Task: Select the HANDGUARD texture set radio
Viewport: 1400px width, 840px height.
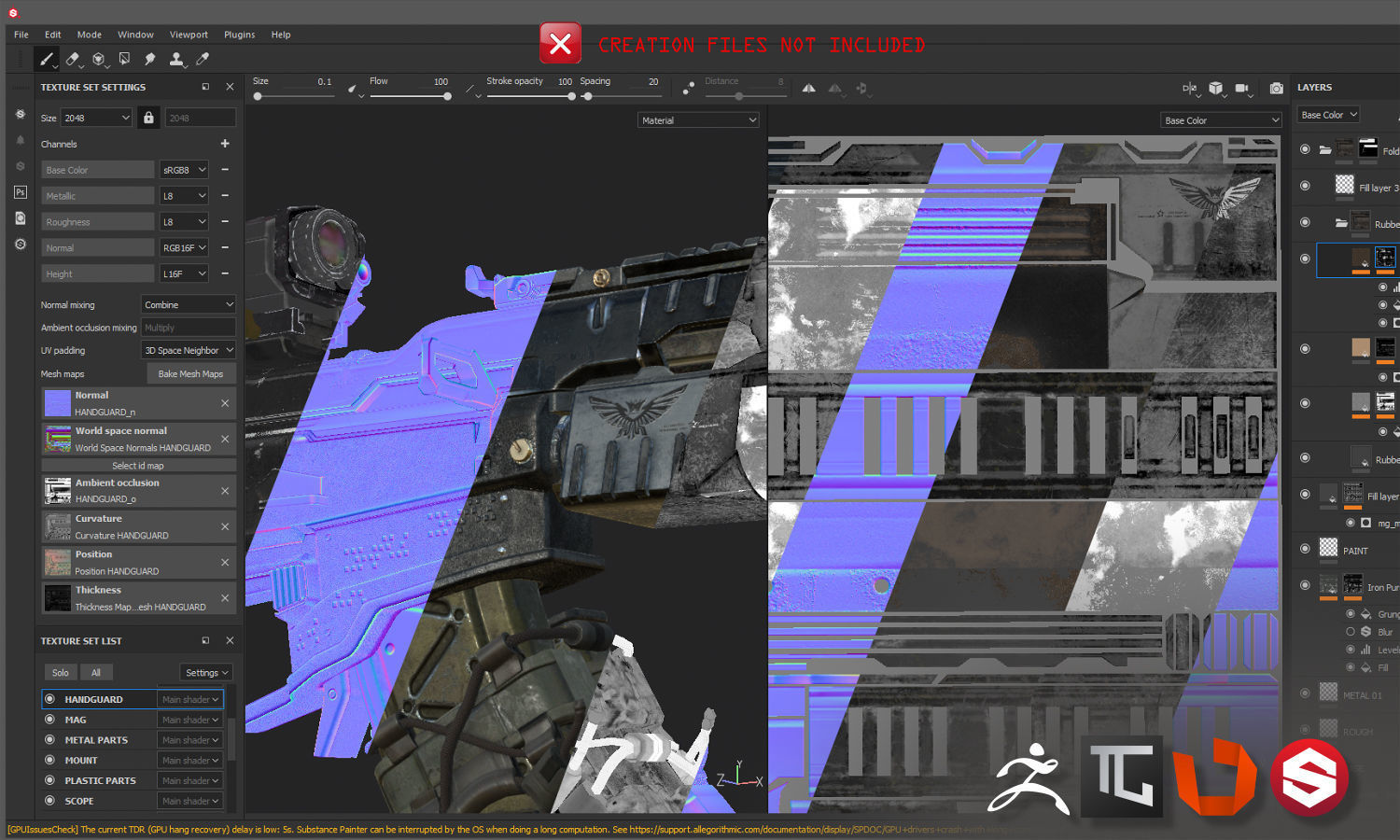Action: 49,699
